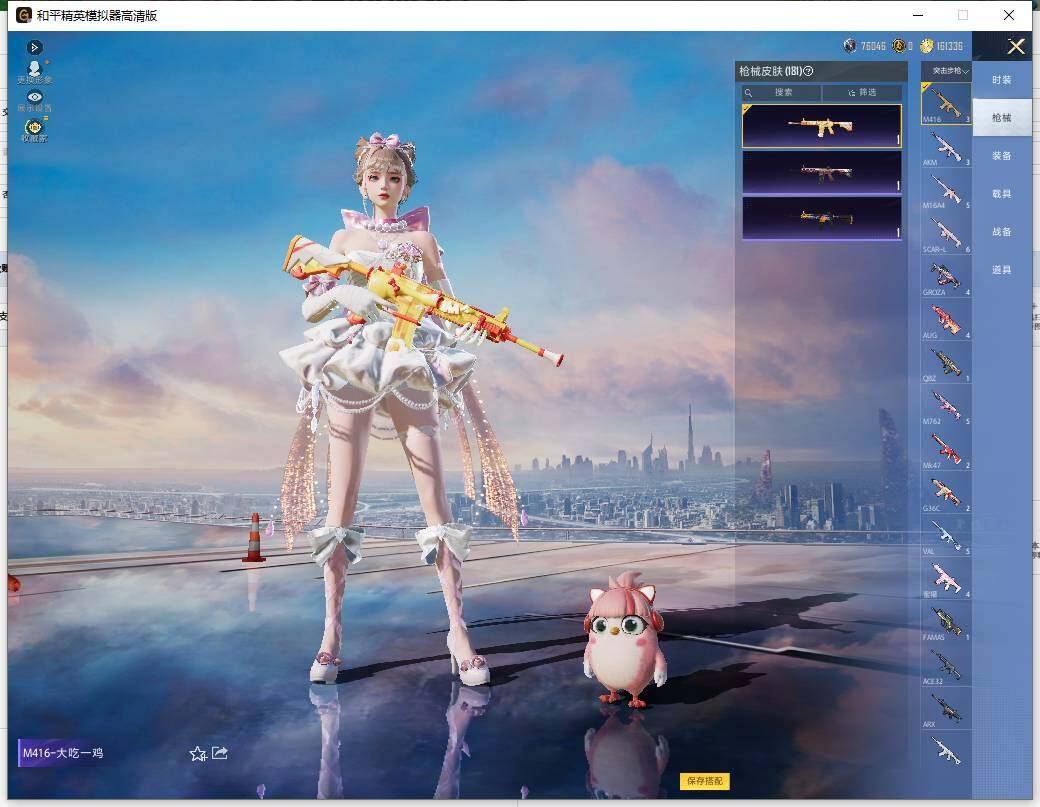This screenshot has height=807, width=1040.
Task: Select the M16A4 weapon icon
Action: pos(946,190)
